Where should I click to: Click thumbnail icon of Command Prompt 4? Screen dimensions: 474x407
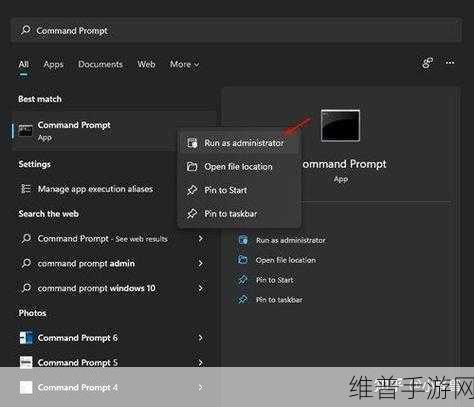26,387
